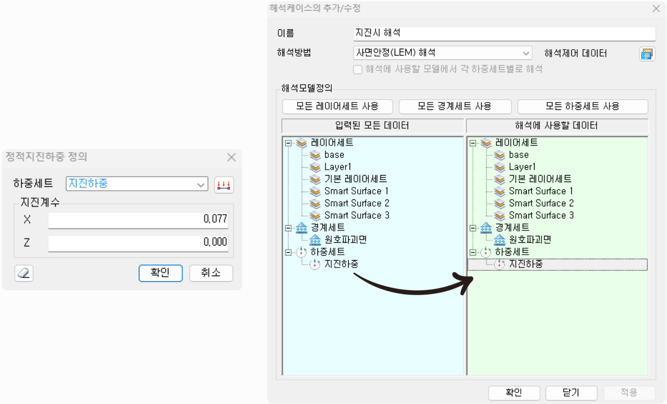The image size is (667, 404).
Task: Collapse 레이어세트 node in right tree
Action: click(x=473, y=143)
